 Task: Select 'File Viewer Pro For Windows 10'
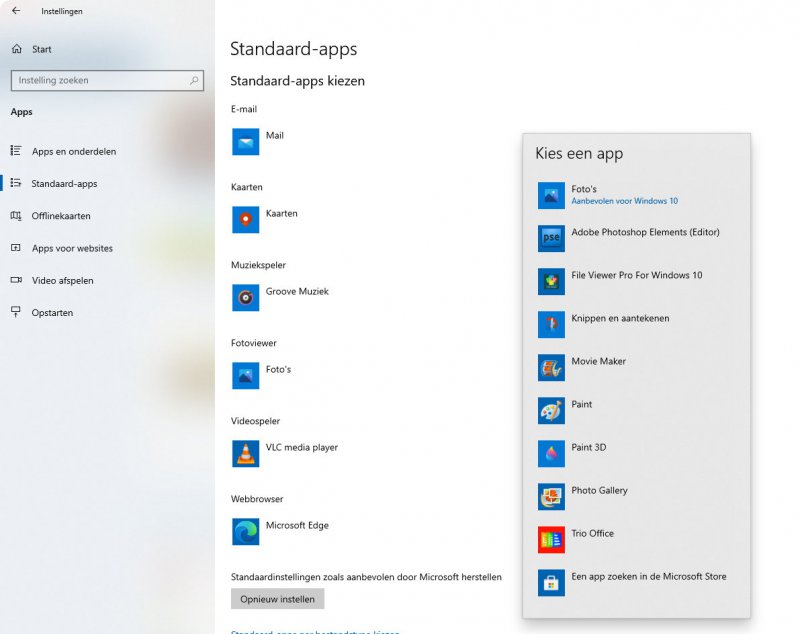coord(637,275)
